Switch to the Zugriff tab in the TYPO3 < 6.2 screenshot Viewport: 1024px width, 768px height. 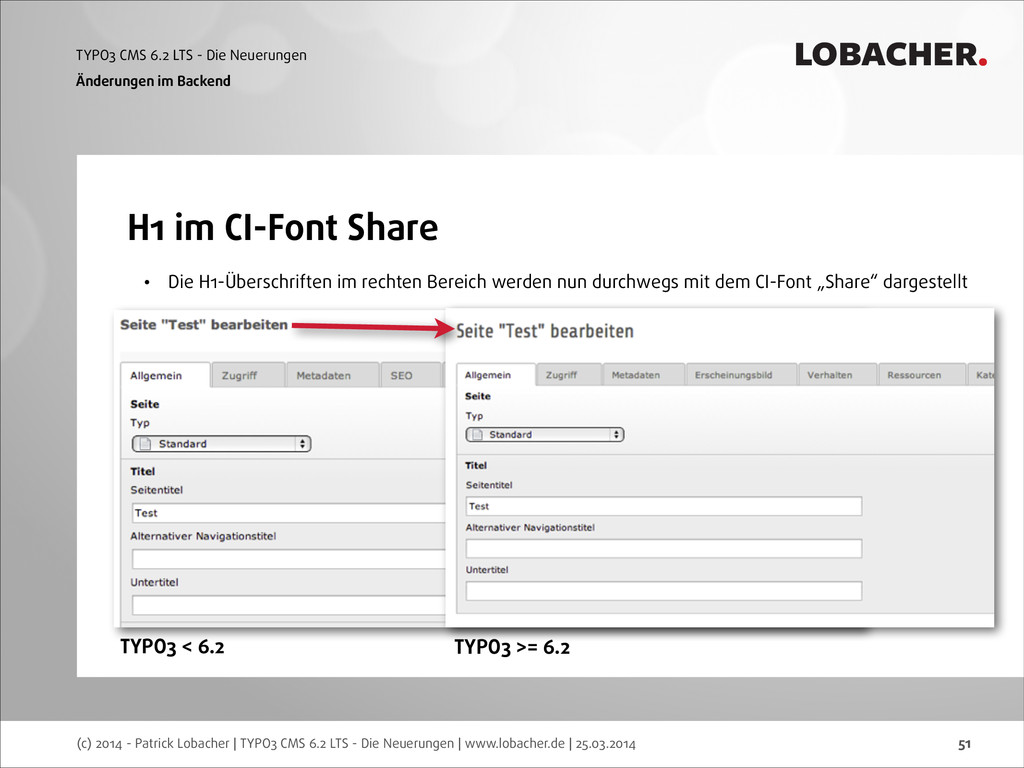click(248, 376)
